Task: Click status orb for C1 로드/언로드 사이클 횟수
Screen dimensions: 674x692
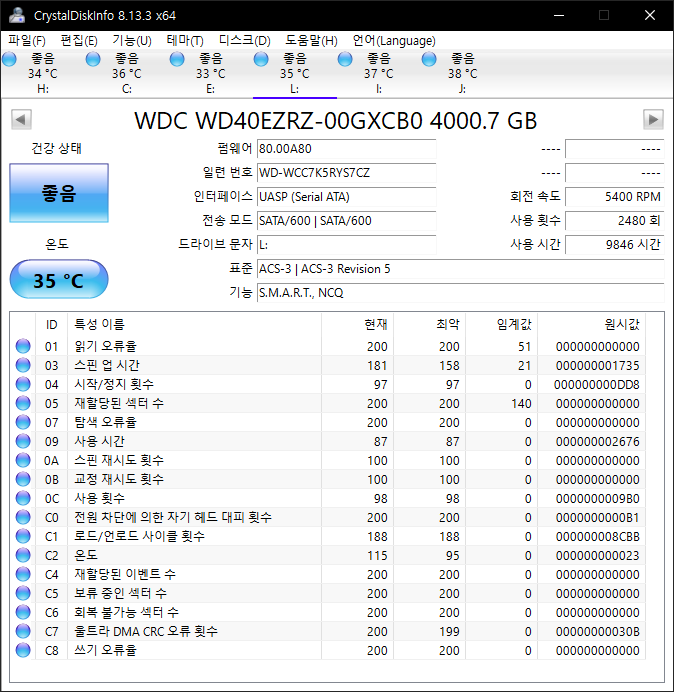Action: [23, 536]
